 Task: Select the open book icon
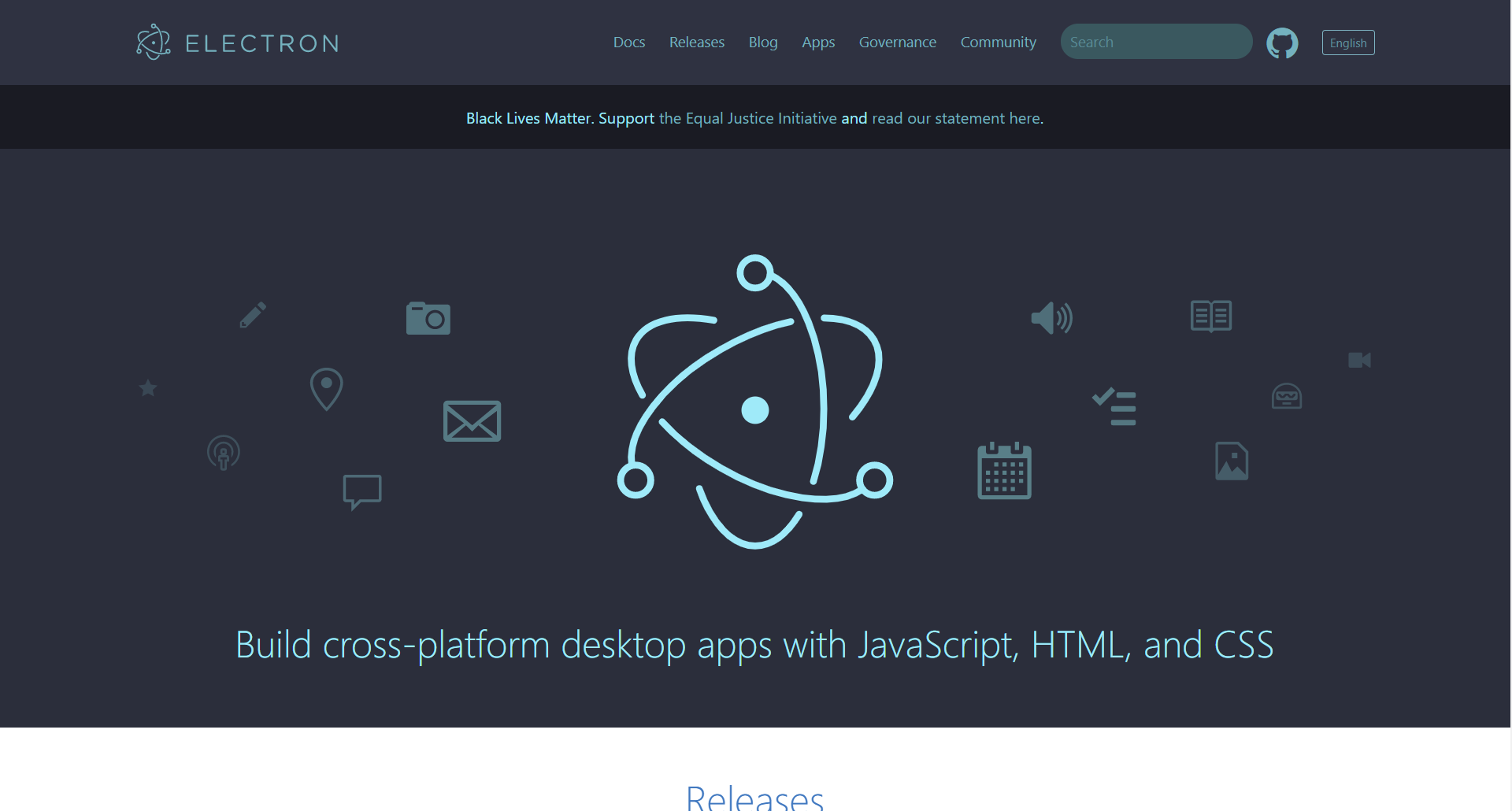click(x=1210, y=316)
